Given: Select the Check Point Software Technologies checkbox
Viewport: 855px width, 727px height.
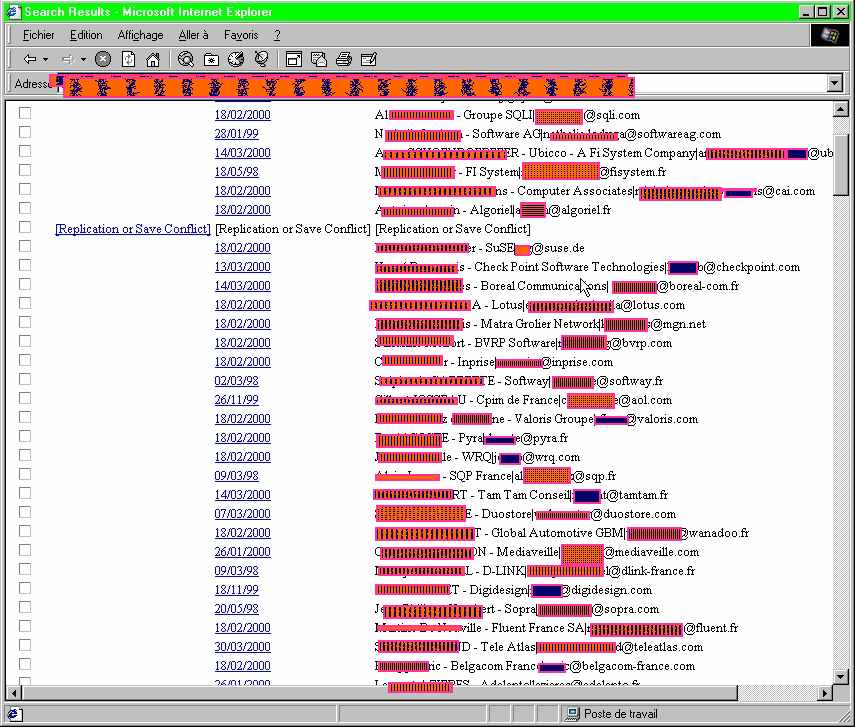Looking at the screenshot, I should [x=25, y=265].
